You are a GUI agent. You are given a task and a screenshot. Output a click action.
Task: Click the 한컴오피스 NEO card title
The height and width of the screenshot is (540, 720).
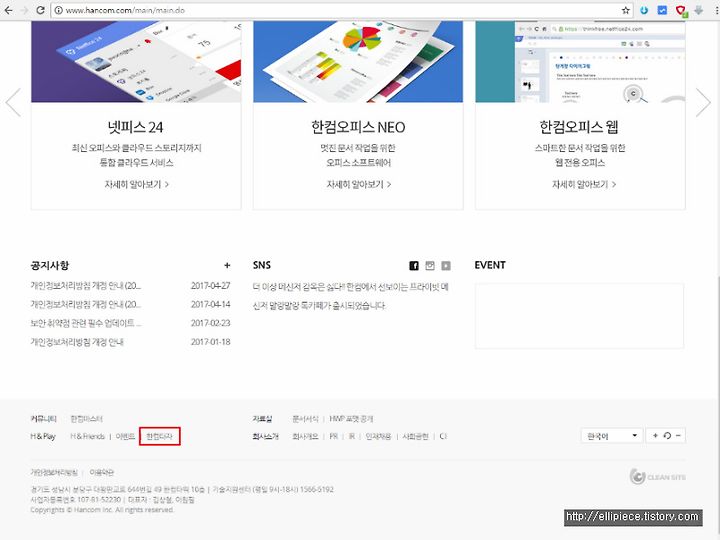[x=358, y=127]
